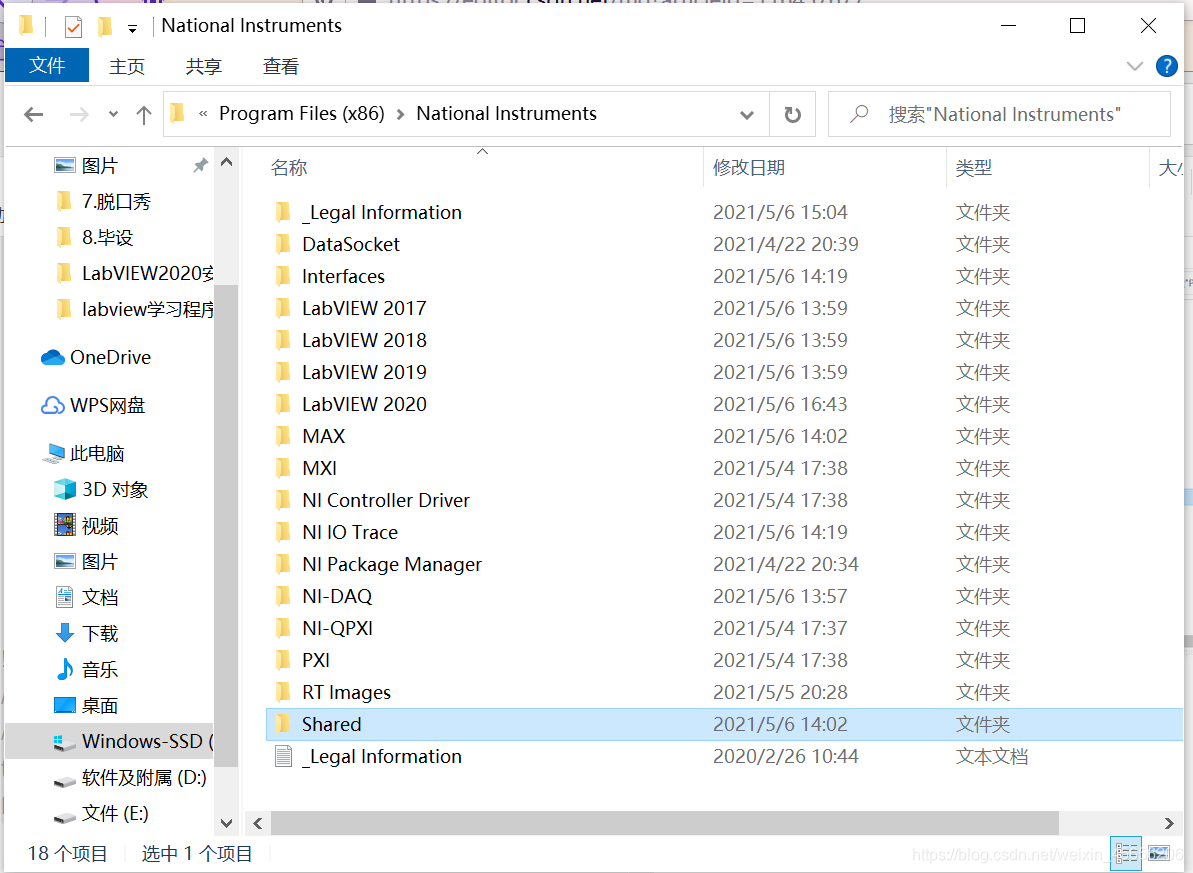
Task: Sort by the 修改日期 column header
Action: tap(749, 167)
